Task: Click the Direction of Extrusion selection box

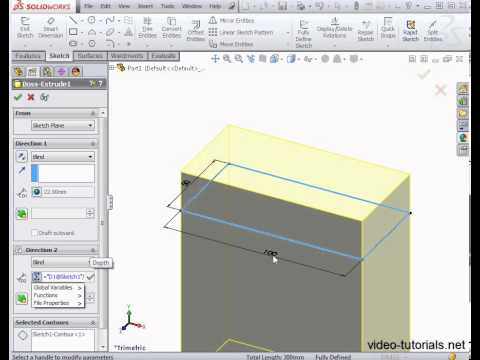Action: [x=63, y=173]
